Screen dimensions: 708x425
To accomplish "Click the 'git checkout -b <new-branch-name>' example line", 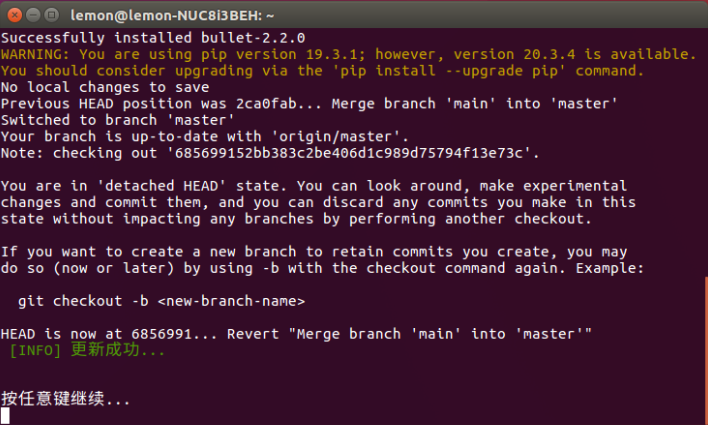I will (x=161, y=301).
